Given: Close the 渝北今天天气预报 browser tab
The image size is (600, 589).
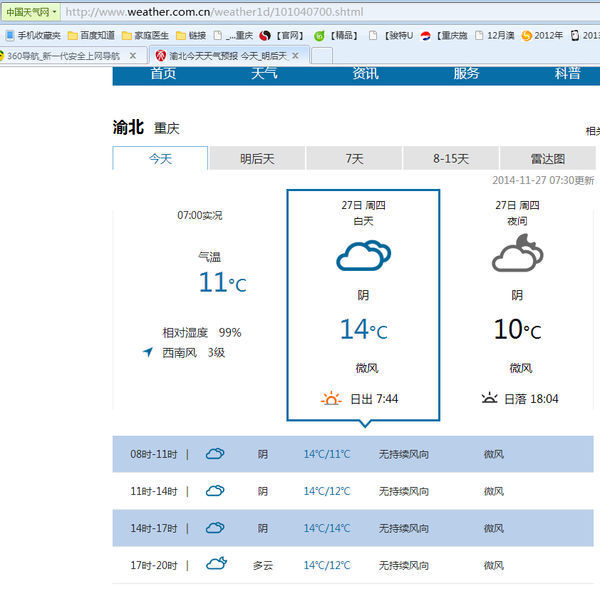Looking at the screenshot, I should tap(295, 56).
